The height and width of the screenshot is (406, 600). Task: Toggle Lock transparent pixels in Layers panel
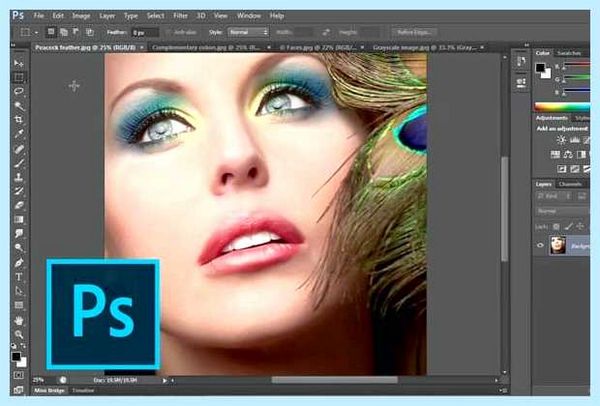(556, 227)
